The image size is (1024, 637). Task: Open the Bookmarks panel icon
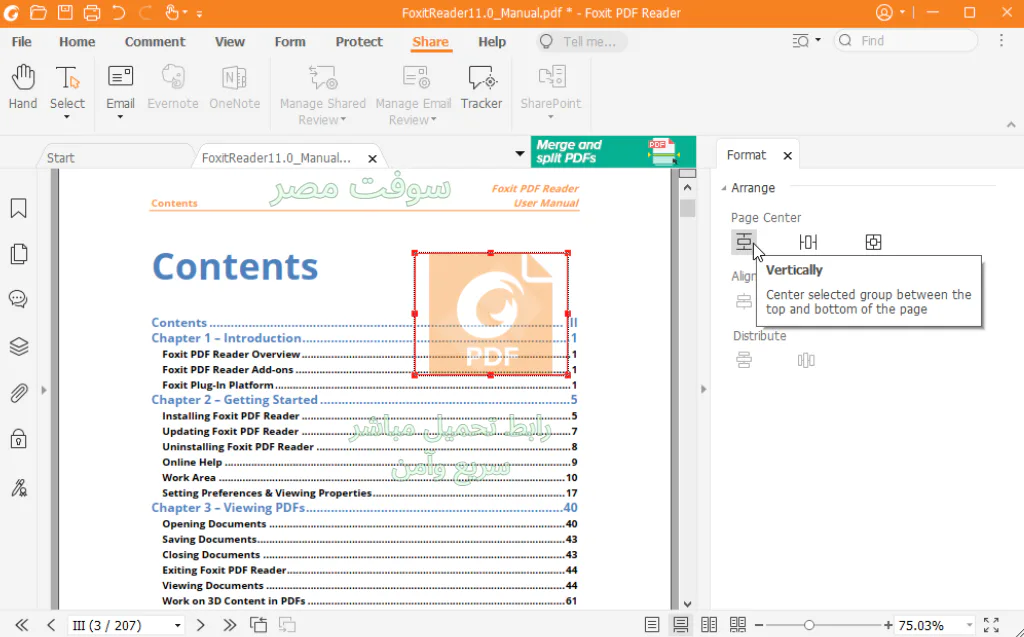click(18, 208)
